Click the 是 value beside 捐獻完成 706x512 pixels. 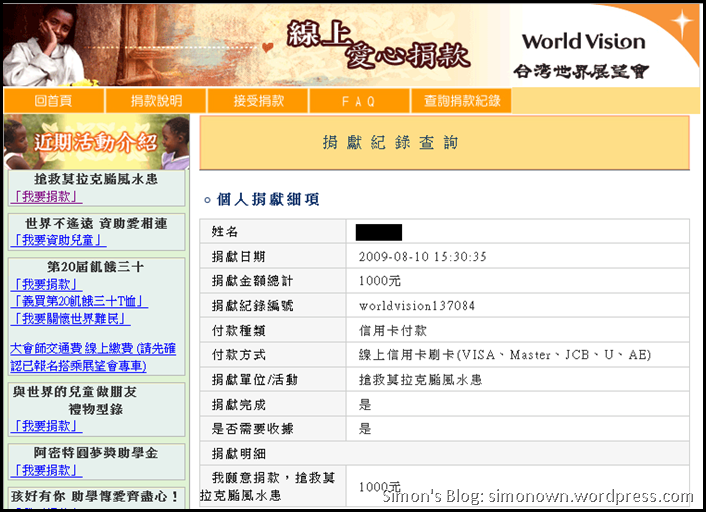click(365, 404)
